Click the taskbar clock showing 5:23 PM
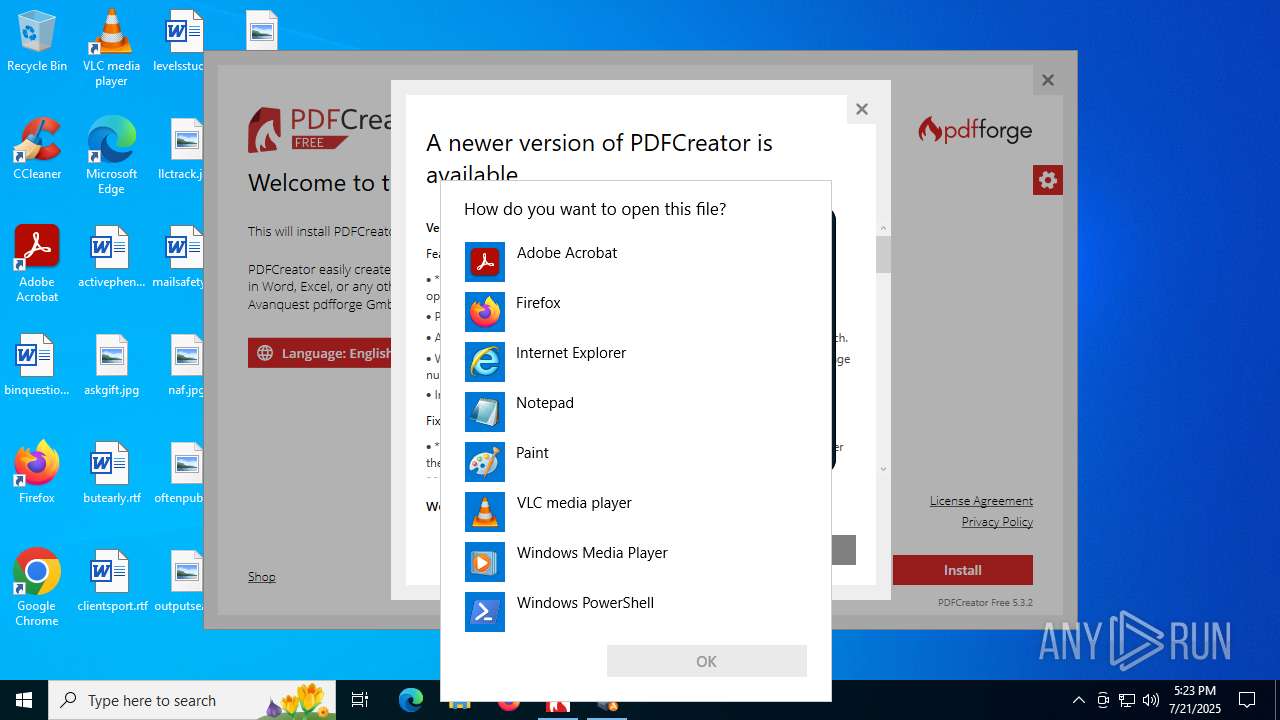Screen dimensions: 1280x720 tap(1195, 700)
